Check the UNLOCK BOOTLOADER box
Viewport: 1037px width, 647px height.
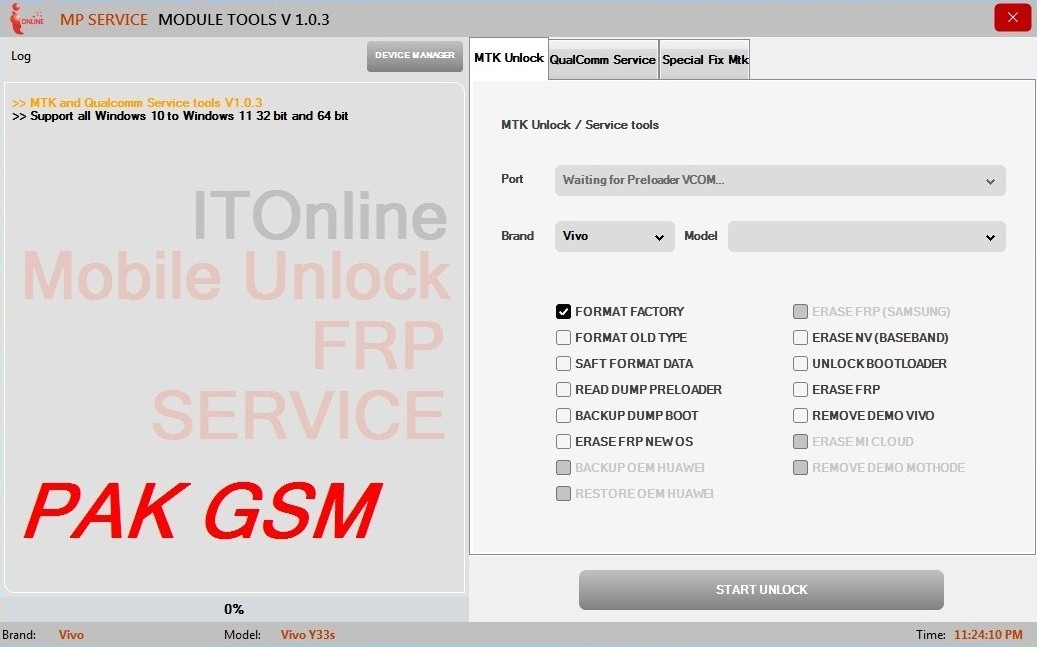[x=800, y=363]
